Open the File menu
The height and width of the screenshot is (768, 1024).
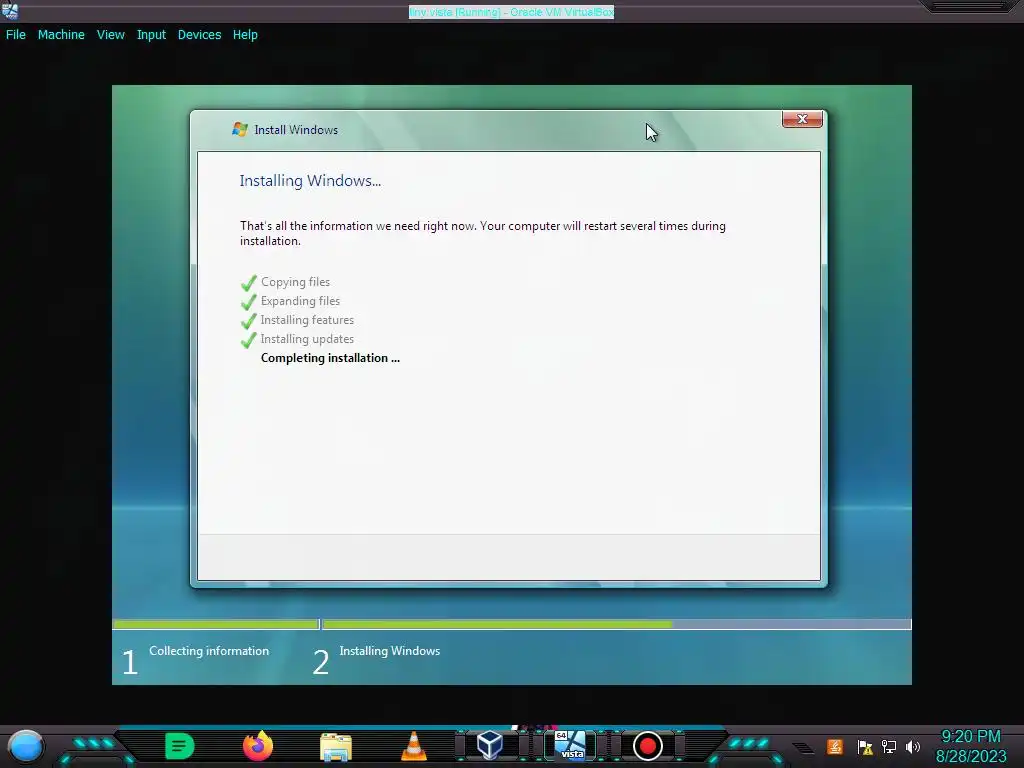click(16, 35)
